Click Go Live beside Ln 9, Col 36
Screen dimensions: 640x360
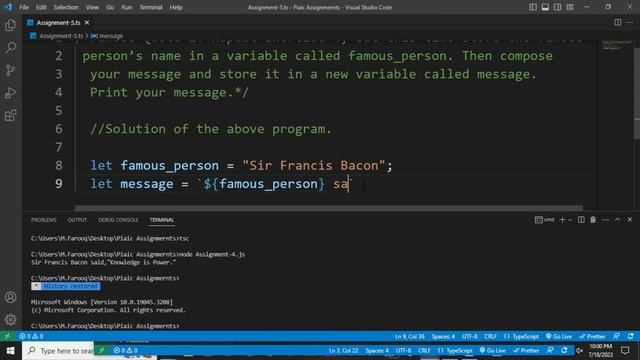point(559,336)
